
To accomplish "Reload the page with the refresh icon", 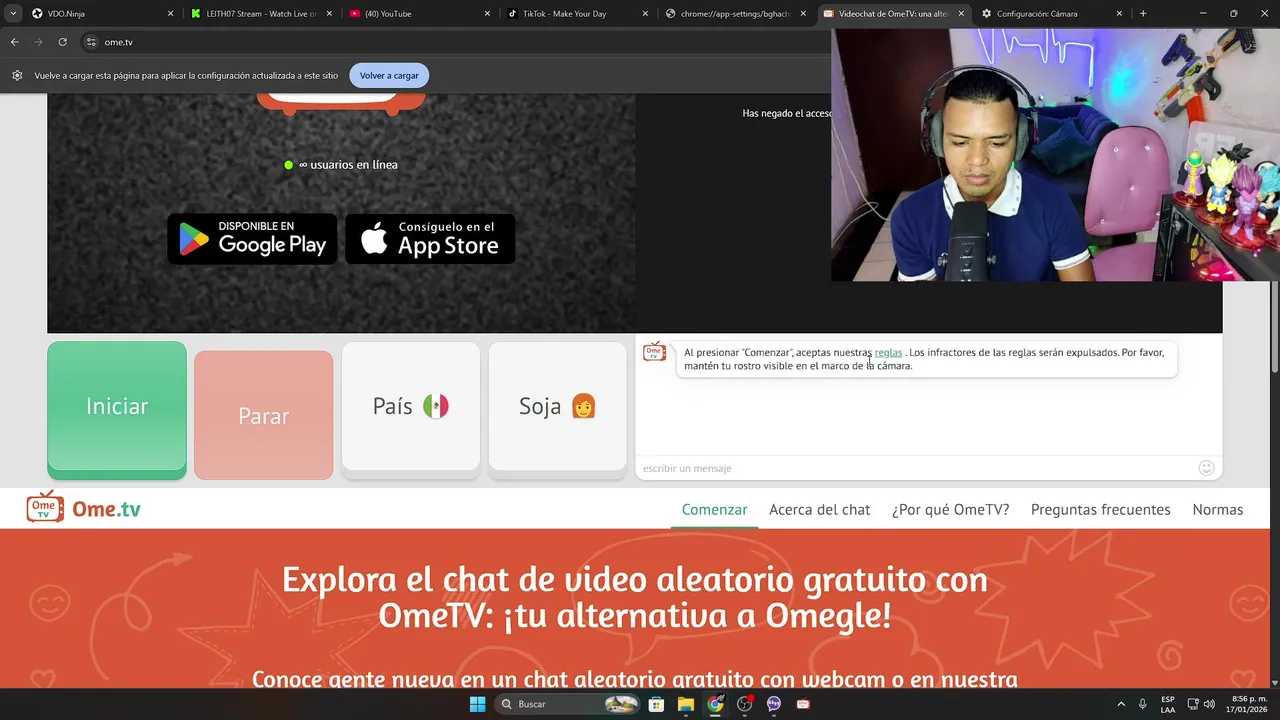I will pyautogui.click(x=62, y=42).
